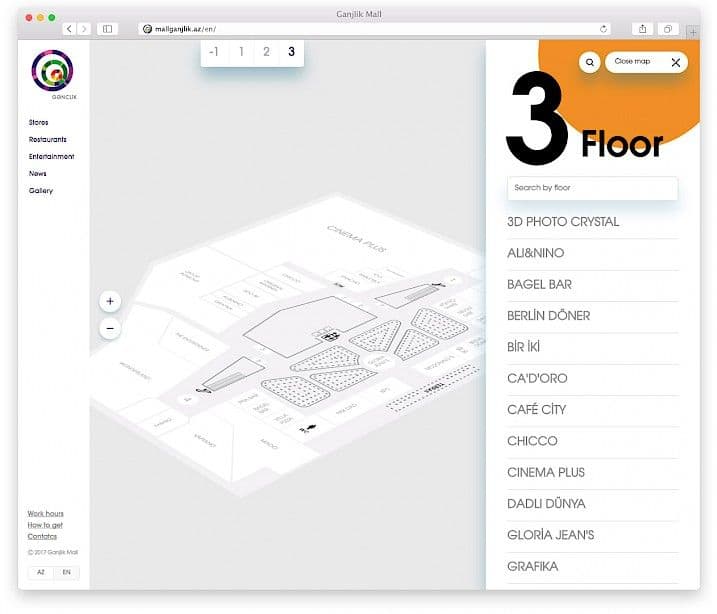
Task: Click the Close map label
Action: click(632, 61)
